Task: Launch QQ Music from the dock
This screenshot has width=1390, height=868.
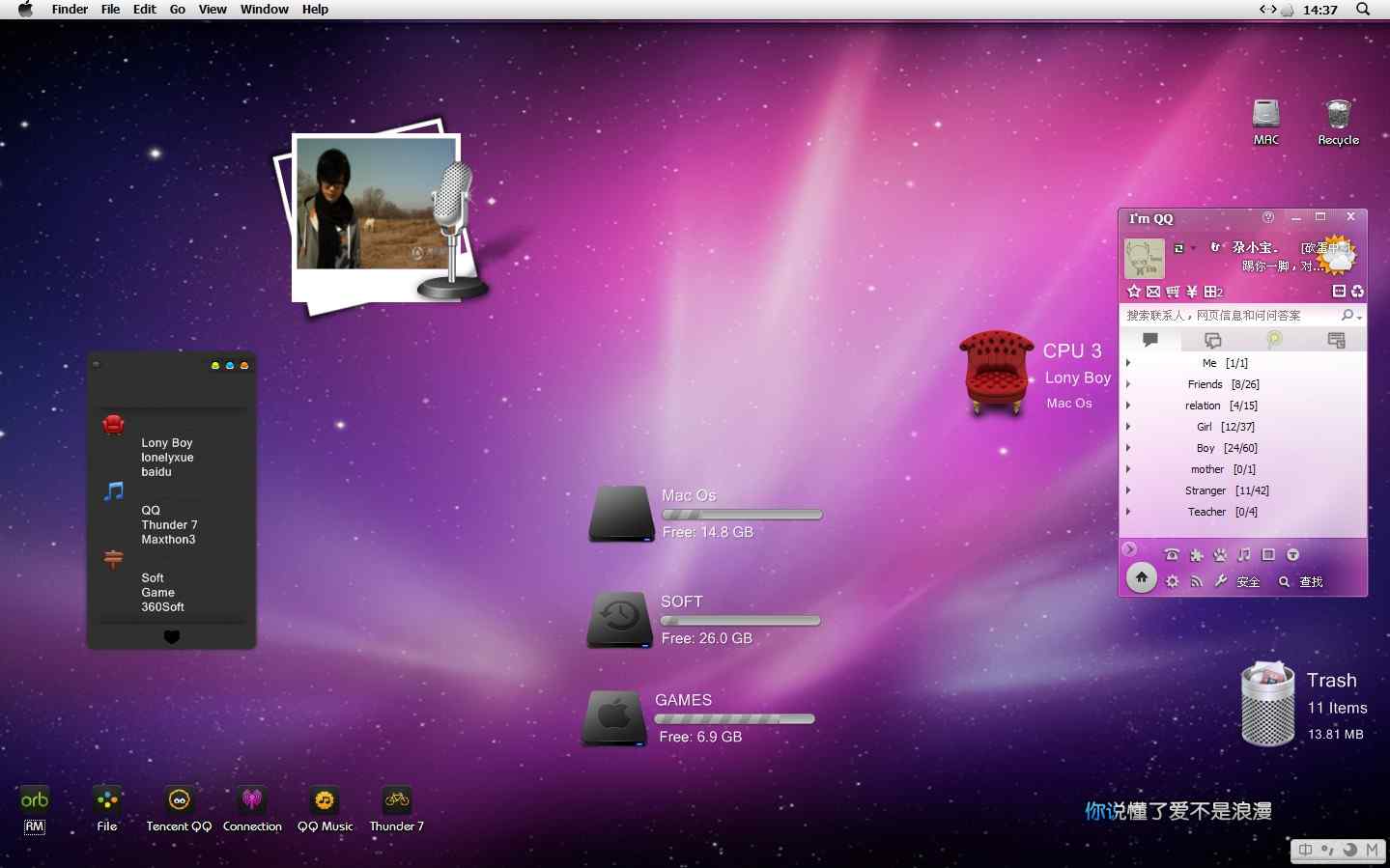Action: (x=325, y=800)
